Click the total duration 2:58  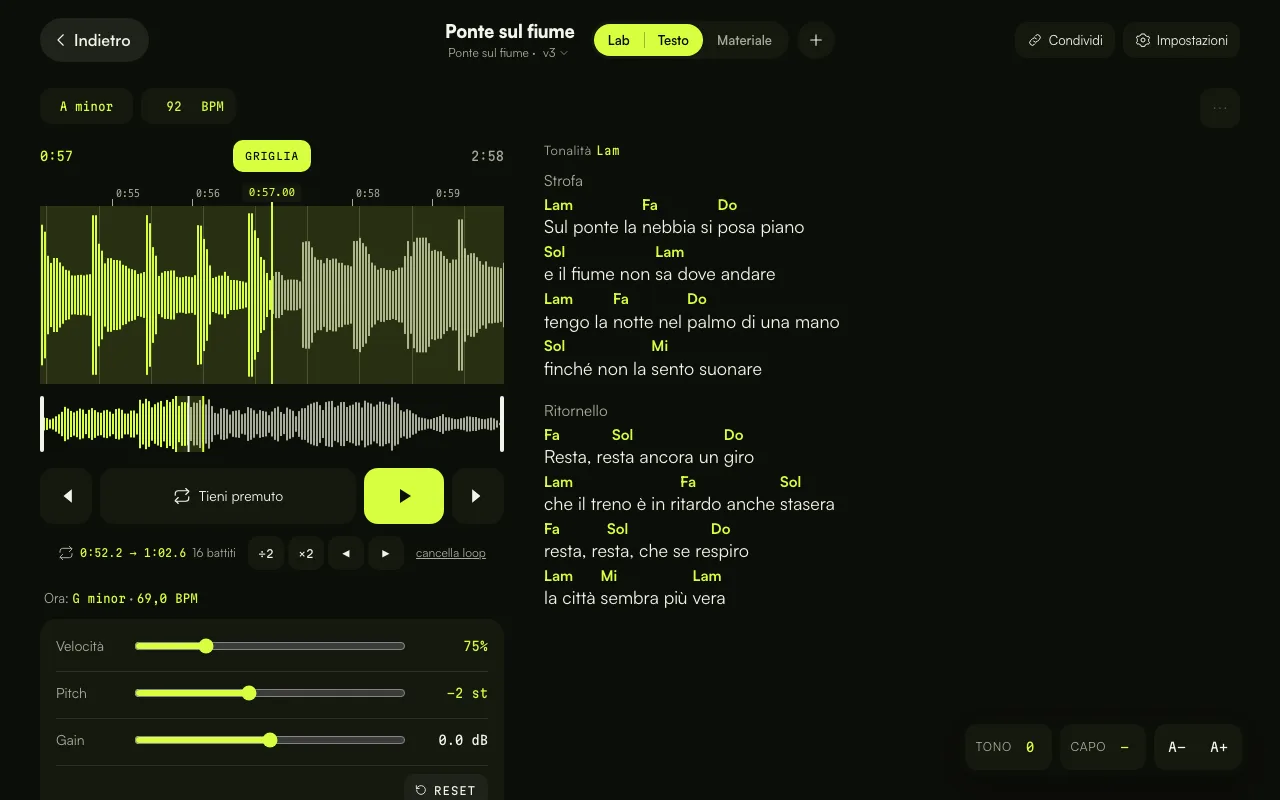click(487, 156)
